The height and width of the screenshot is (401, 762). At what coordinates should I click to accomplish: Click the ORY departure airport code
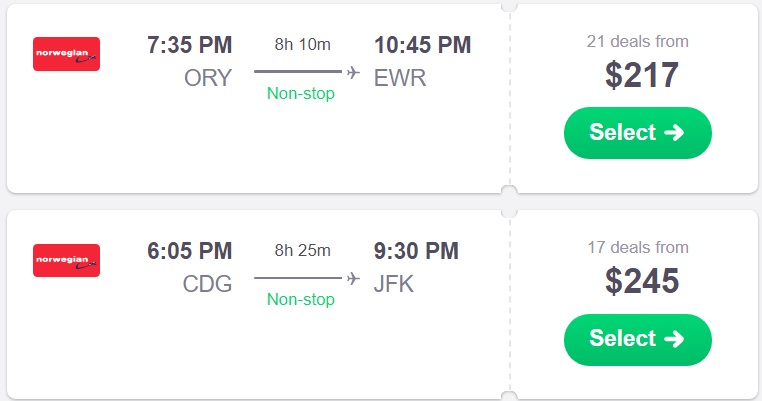208,78
